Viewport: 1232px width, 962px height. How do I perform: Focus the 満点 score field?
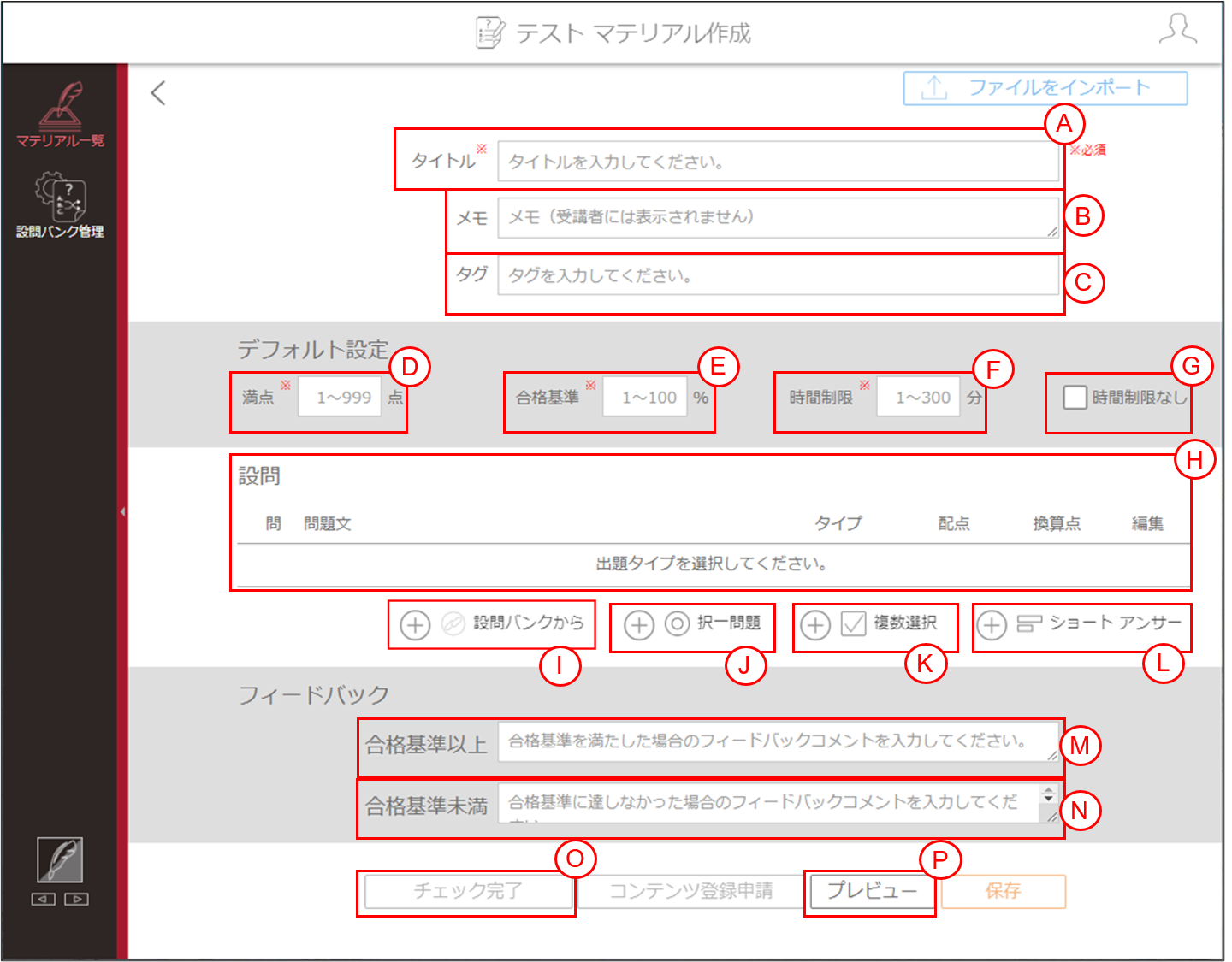click(340, 398)
